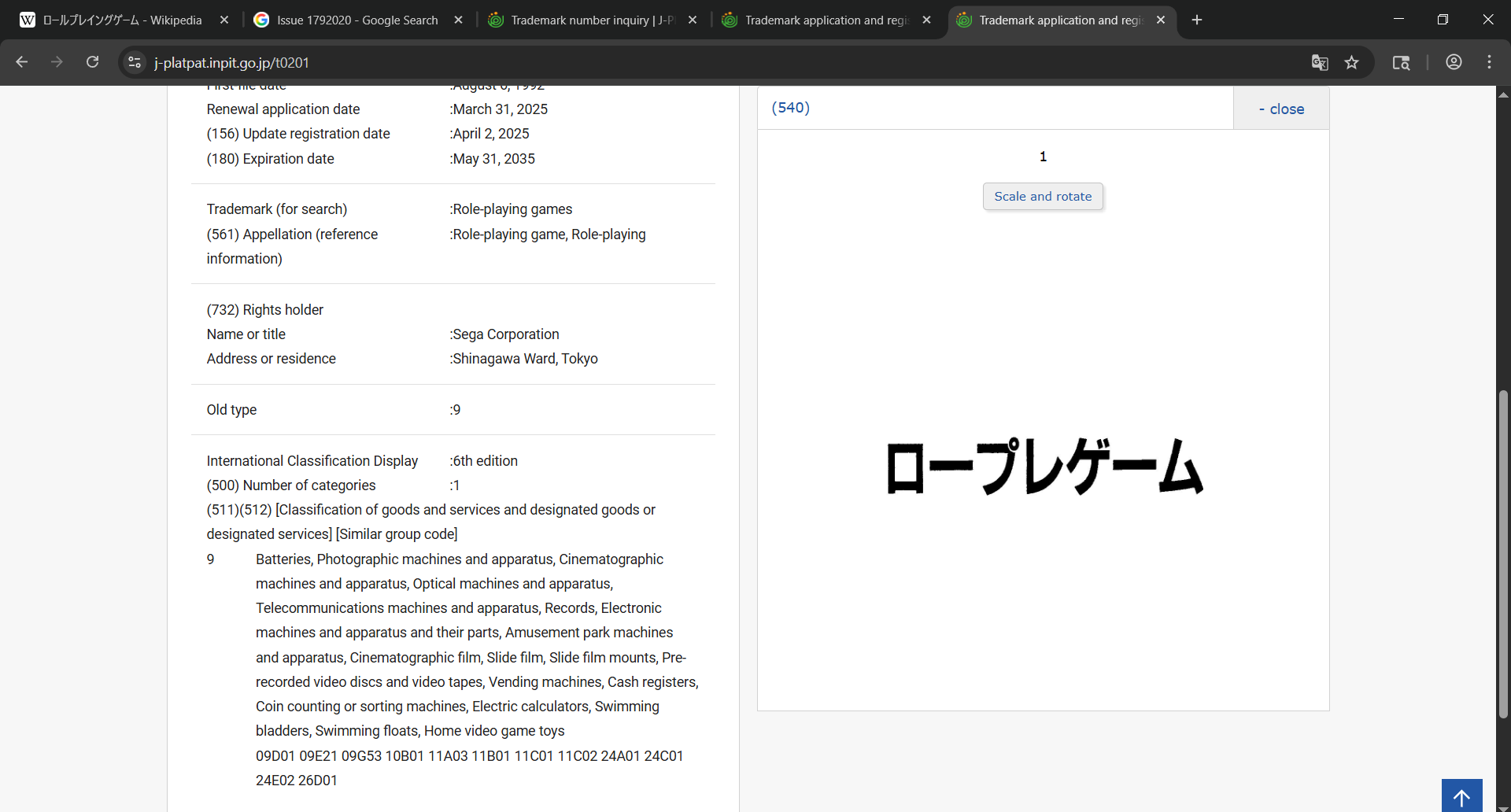Click the Role-playing game, Role-playing appellation value
Viewport: 1511px width, 812px height.
[x=549, y=234]
